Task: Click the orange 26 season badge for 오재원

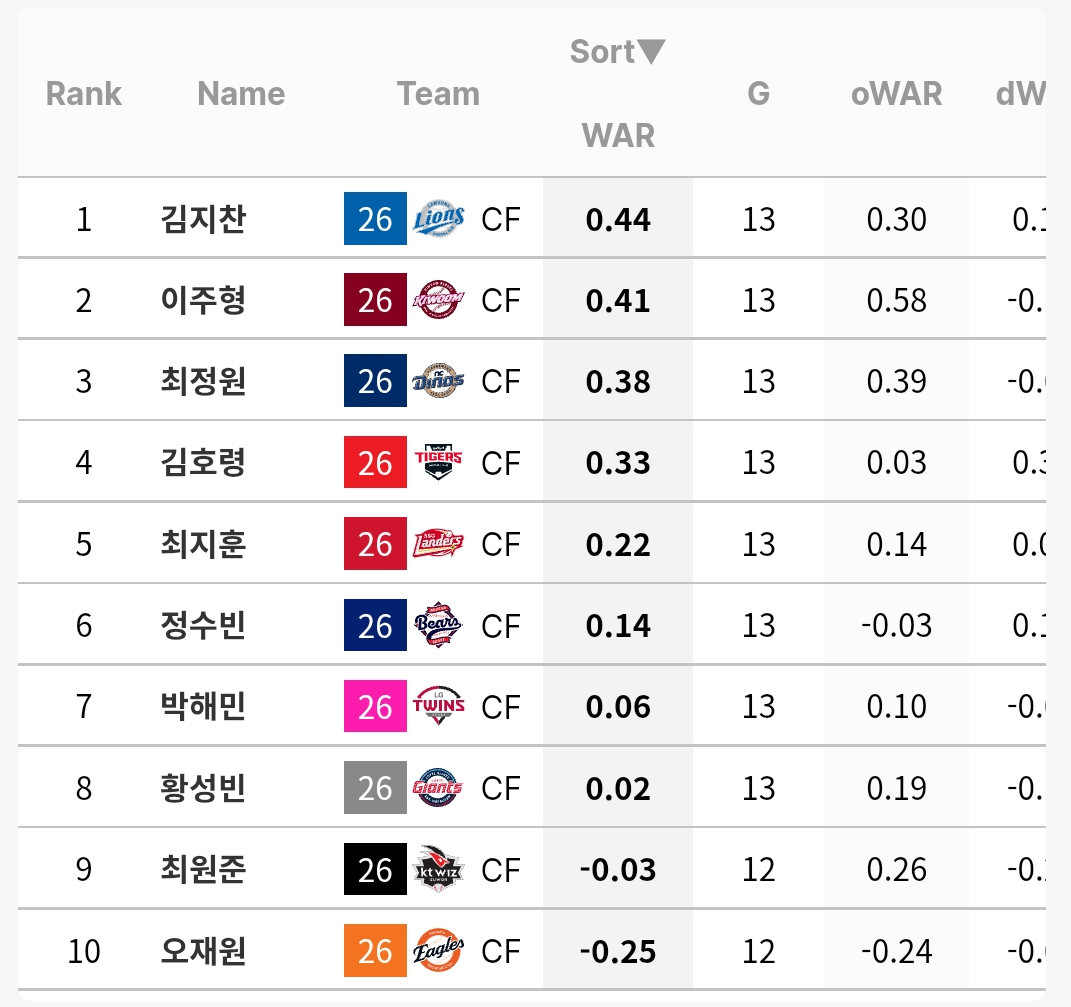Action: pyautogui.click(x=375, y=950)
